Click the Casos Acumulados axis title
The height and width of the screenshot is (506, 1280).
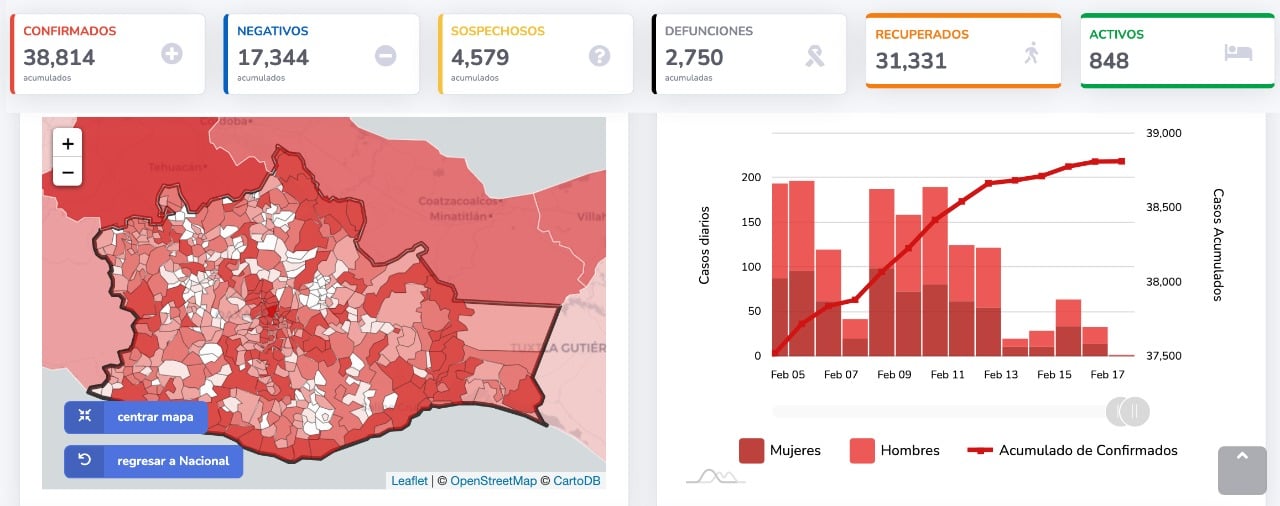pyautogui.click(x=1218, y=244)
